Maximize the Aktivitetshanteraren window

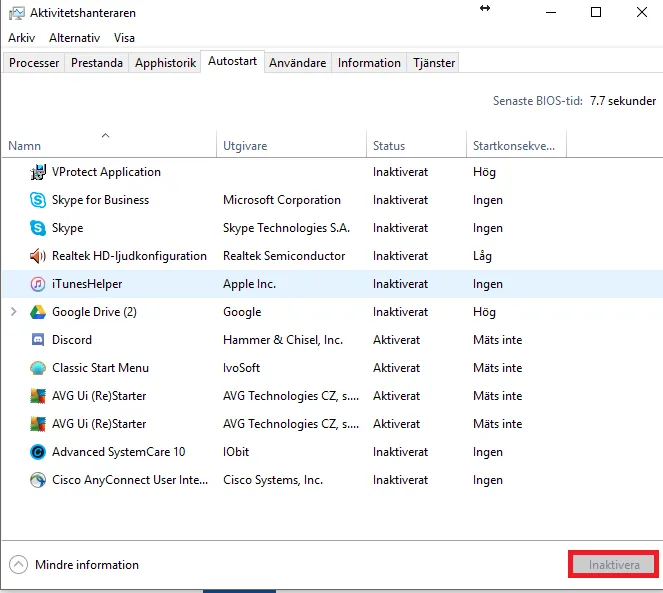(596, 12)
